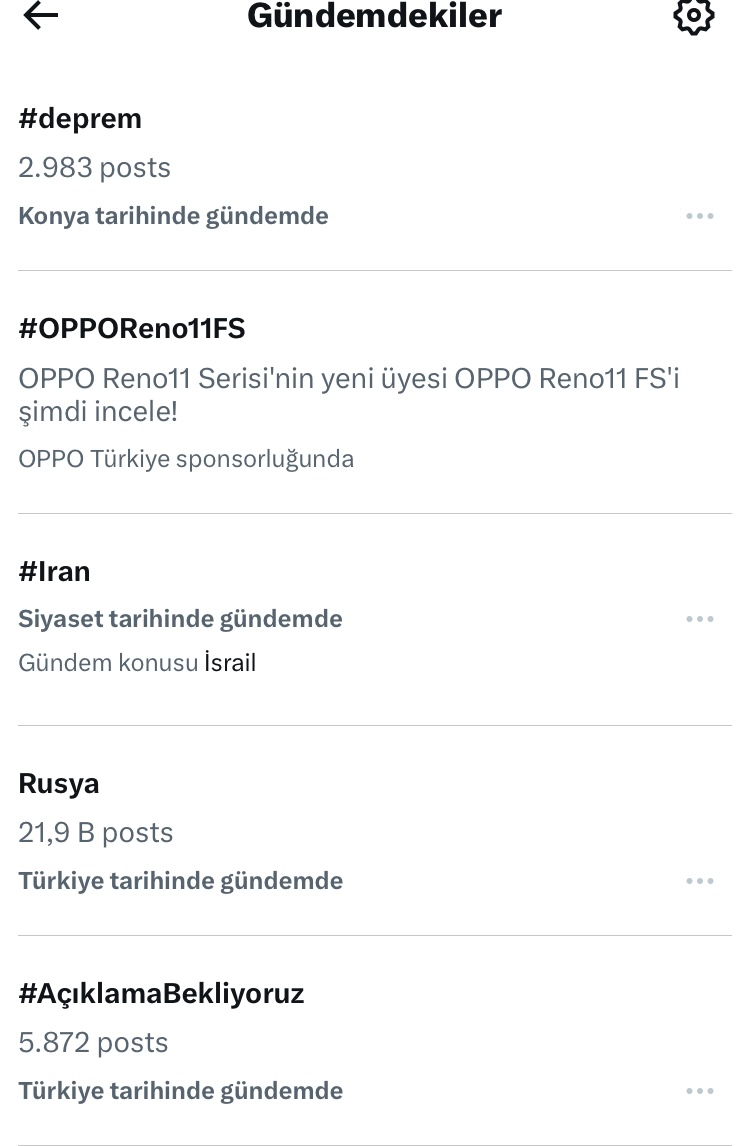Tap the 21,9 B posts count

96,833
